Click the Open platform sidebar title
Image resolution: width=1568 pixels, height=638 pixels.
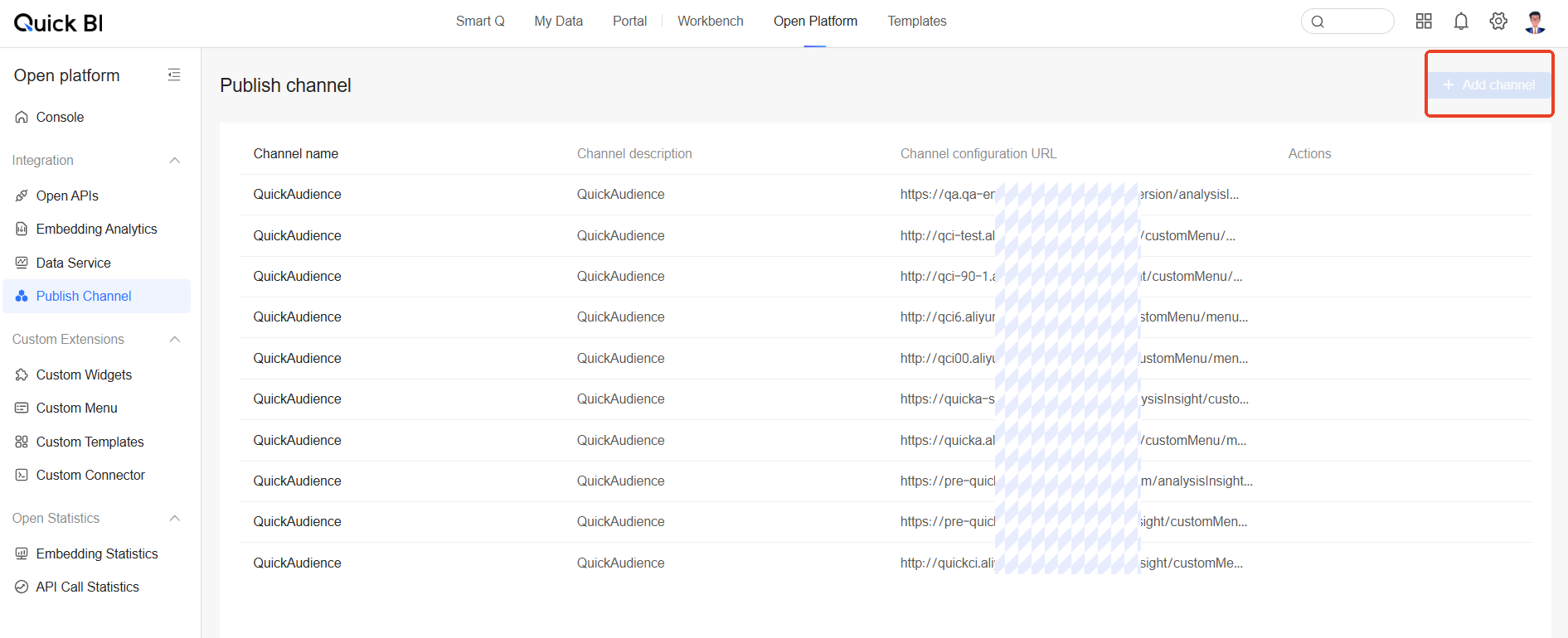[67, 75]
